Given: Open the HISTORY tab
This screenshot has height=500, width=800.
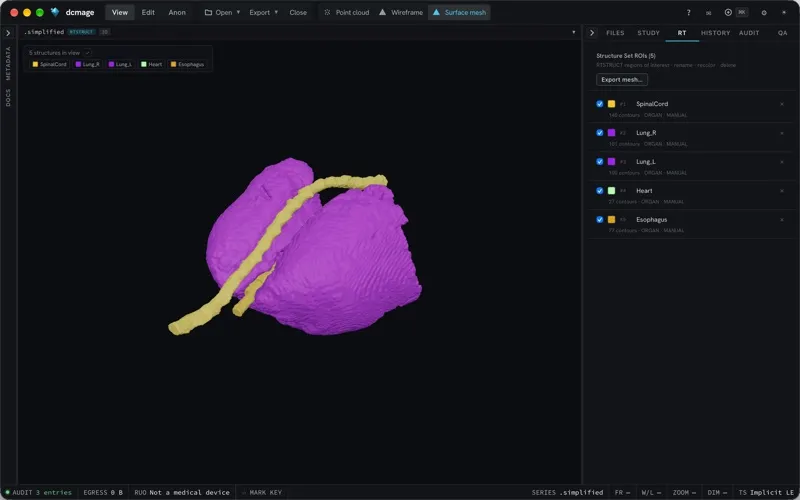Looking at the screenshot, I should click(x=715, y=33).
